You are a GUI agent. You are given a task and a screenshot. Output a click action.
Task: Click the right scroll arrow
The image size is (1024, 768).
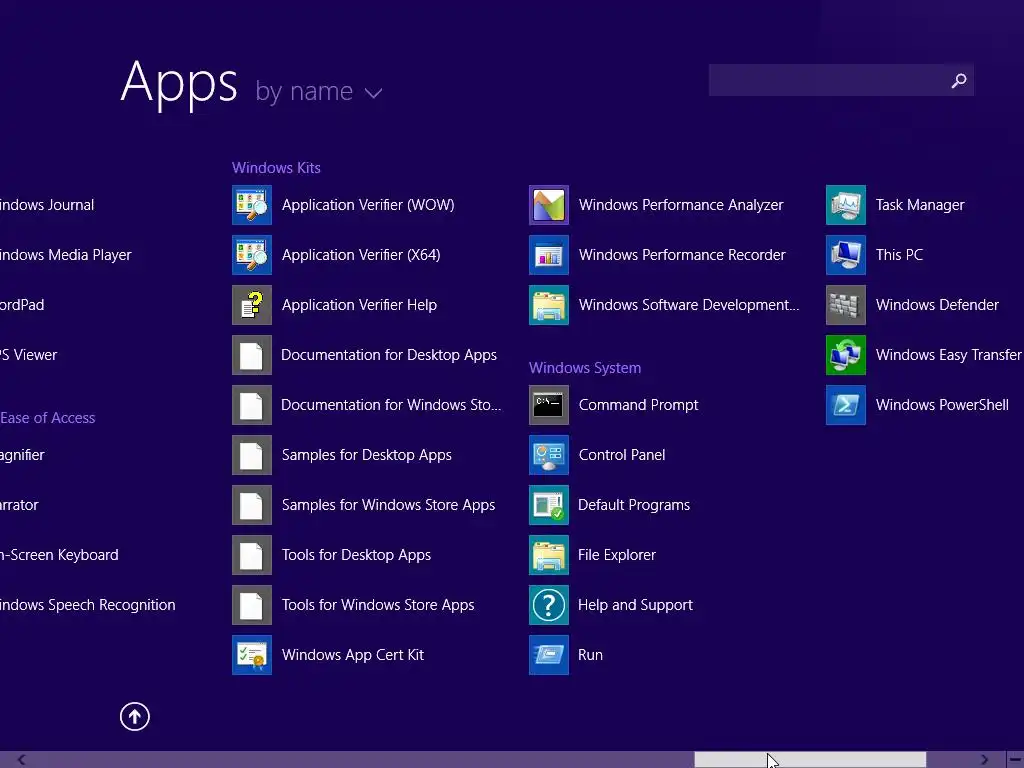point(984,760)
